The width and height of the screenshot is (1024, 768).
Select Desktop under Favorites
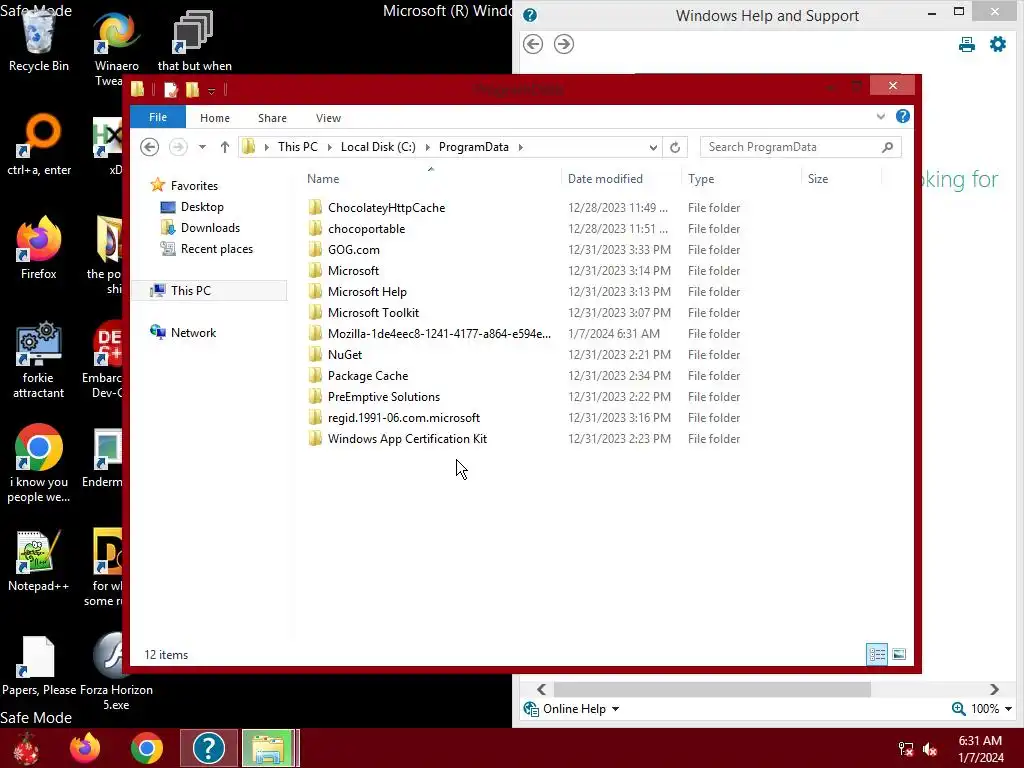coord(202,207)
